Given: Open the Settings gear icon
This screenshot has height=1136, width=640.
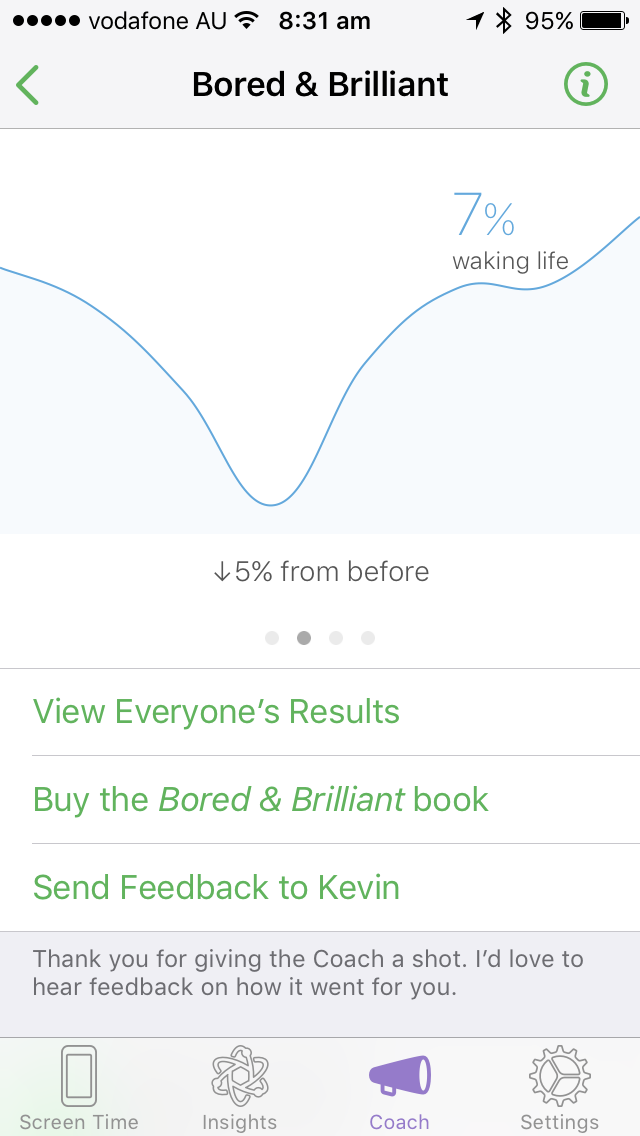Looking at the screenshot, I should tap(559, 1076).
